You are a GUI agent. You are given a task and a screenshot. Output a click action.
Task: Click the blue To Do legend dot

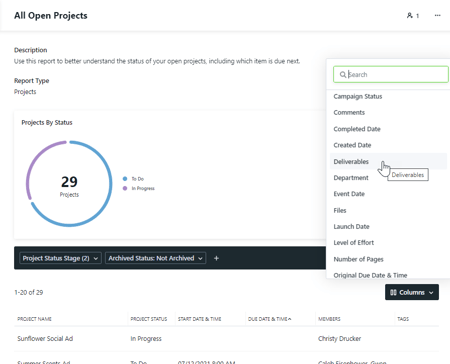click(x=125, y=179)
